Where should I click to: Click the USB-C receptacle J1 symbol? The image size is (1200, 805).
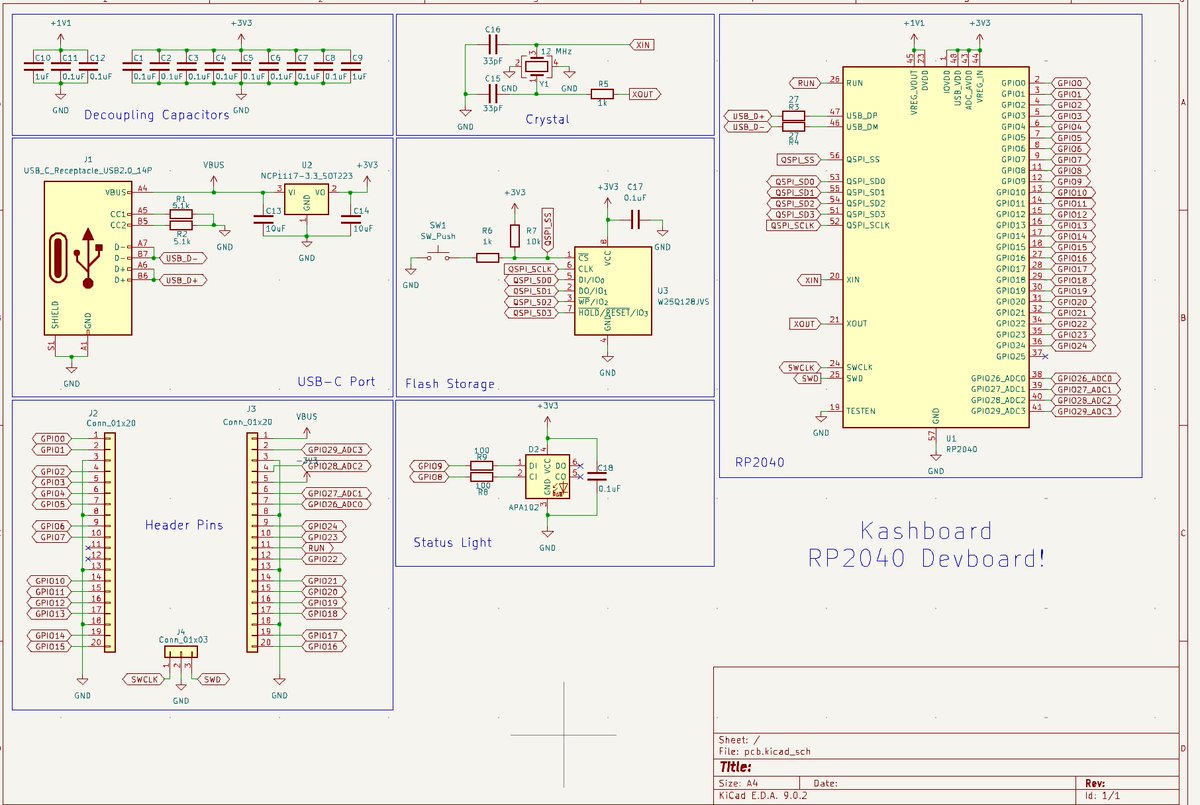[88, 257]
